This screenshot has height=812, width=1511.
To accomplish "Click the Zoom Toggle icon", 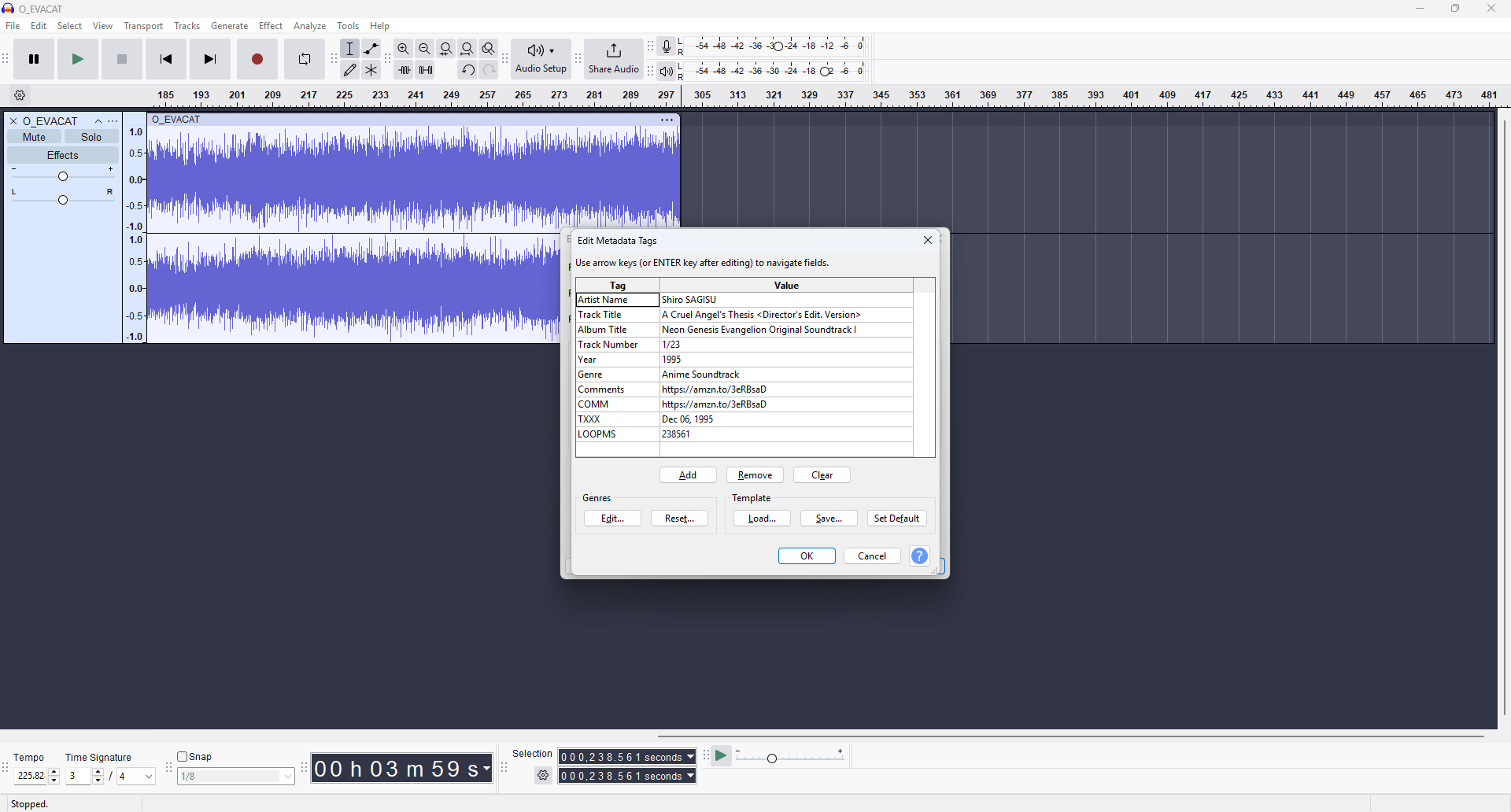I will (x=489, y=49).
